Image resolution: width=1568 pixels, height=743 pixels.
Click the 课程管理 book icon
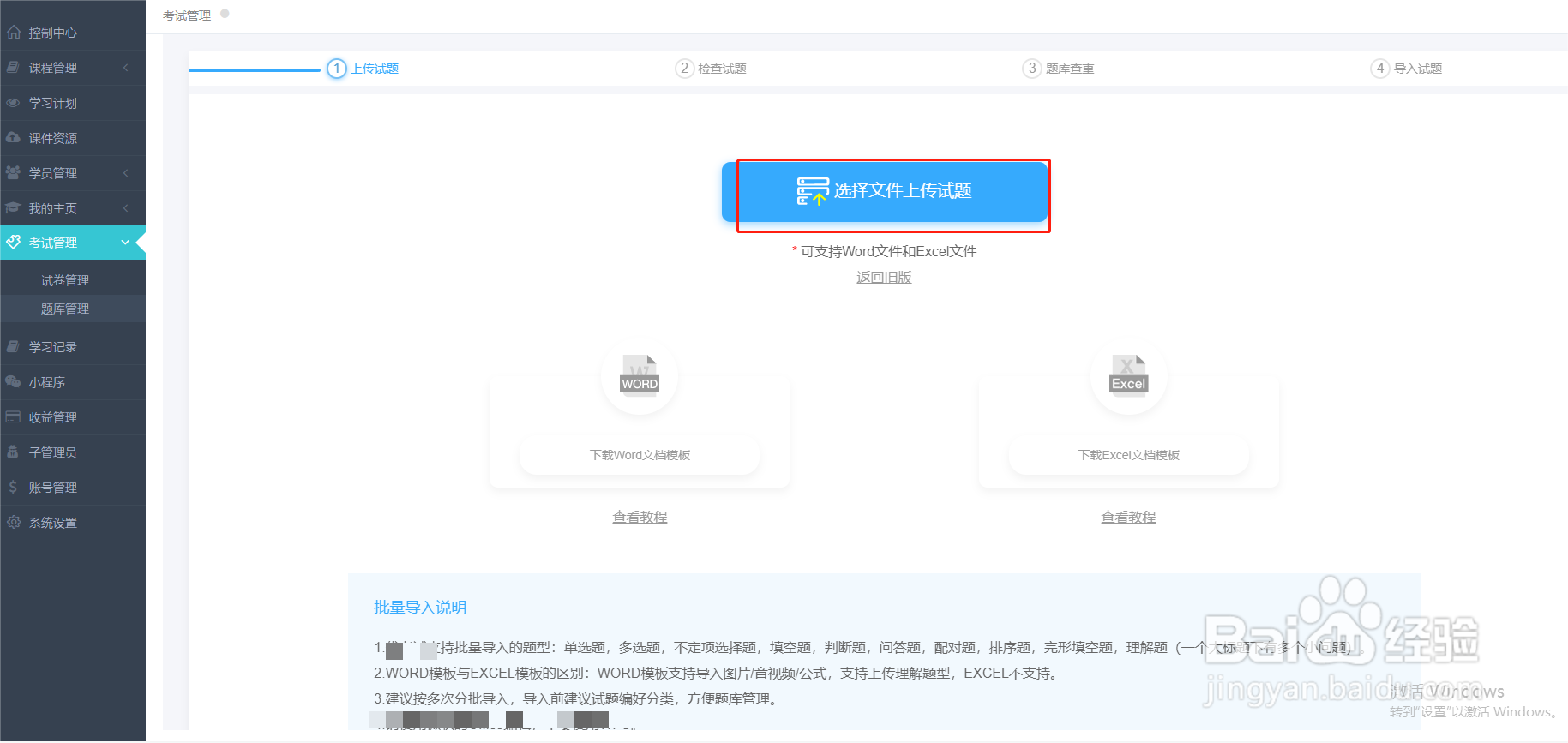(x=14, y=68)
